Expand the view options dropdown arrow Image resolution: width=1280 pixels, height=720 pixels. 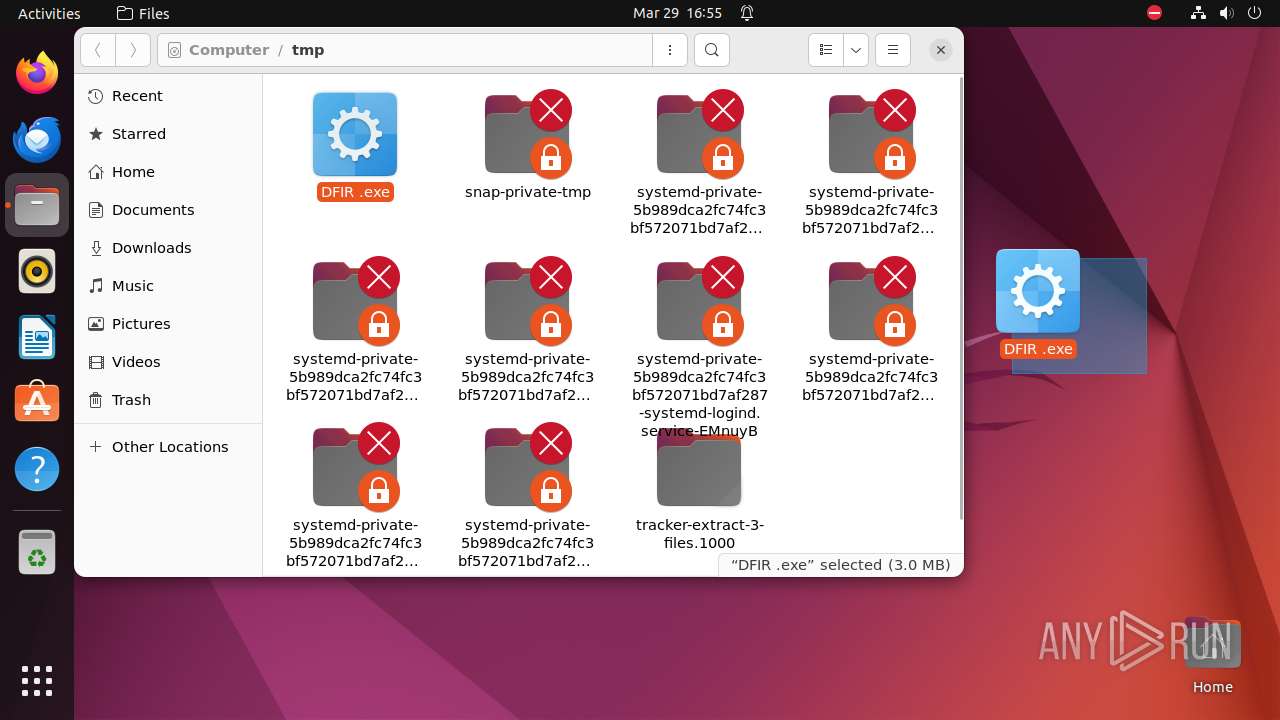tap(855, 50)
